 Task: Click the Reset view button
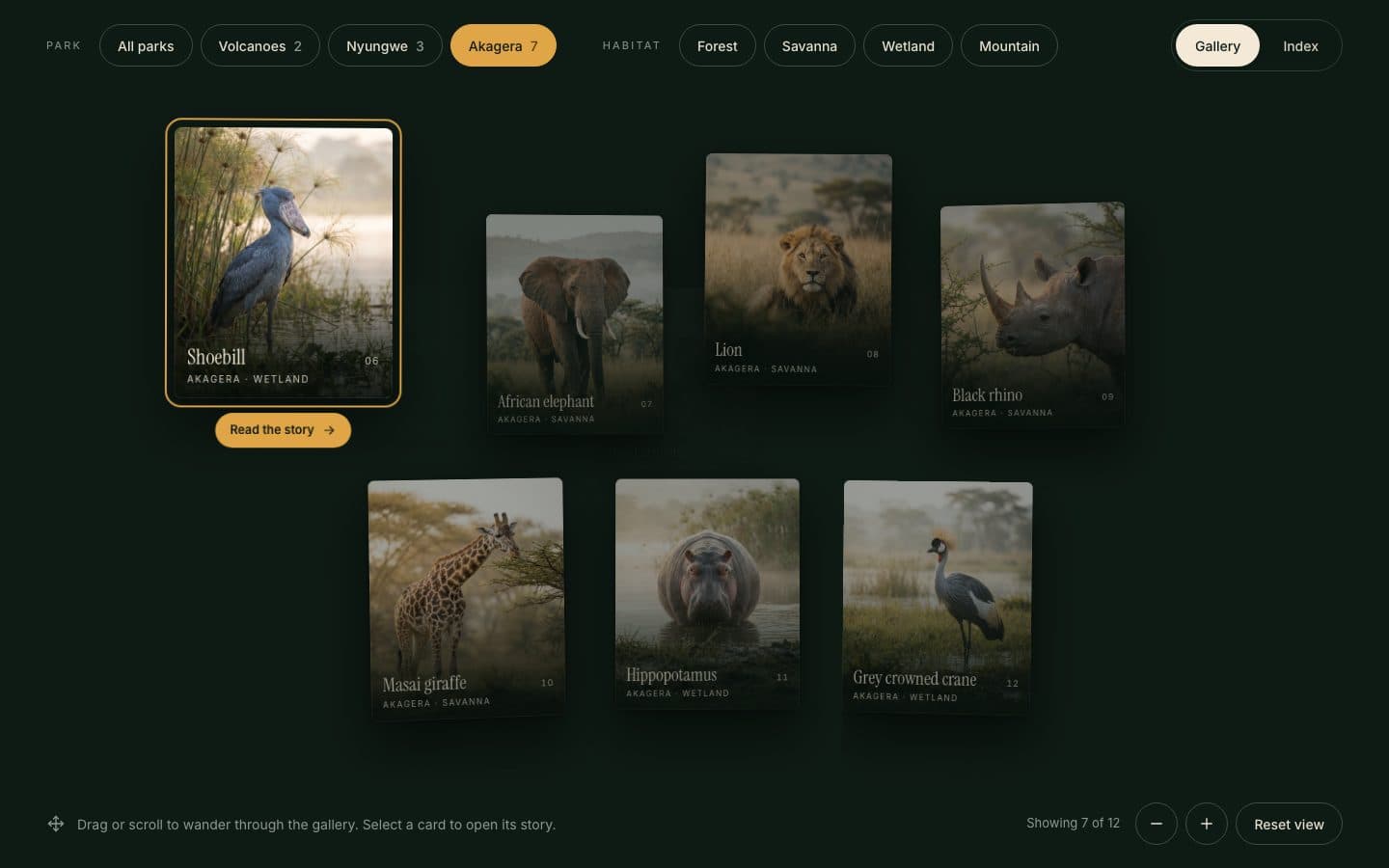[x=1289, y=824]
